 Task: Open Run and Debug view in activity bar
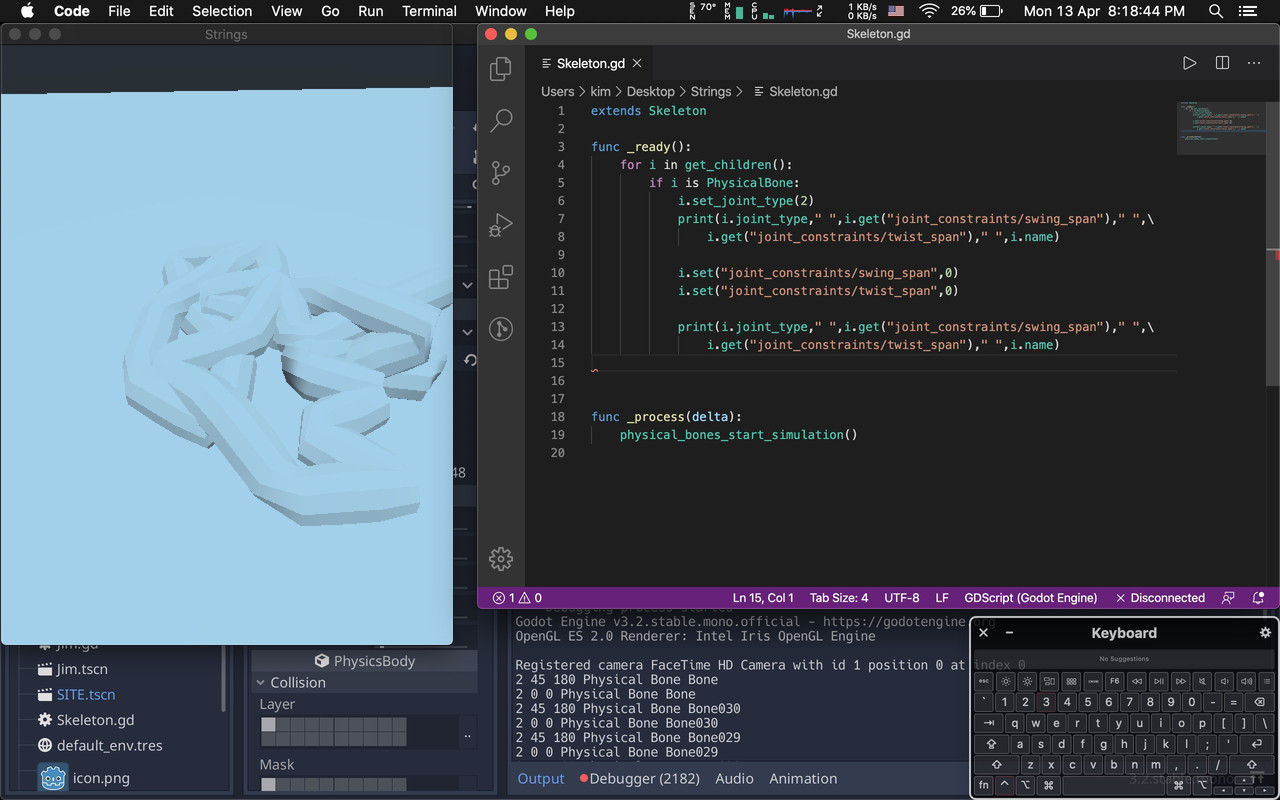[x=501, y=225]
